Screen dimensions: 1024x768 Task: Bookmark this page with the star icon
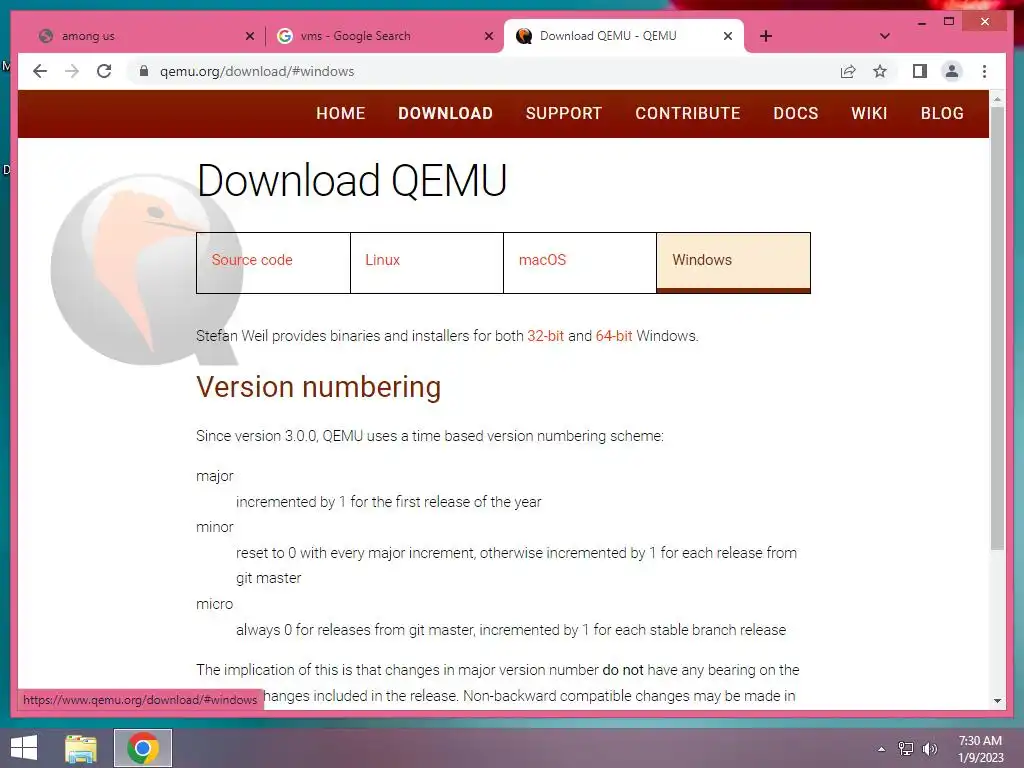pyautogui.click(x=880, y=71)
